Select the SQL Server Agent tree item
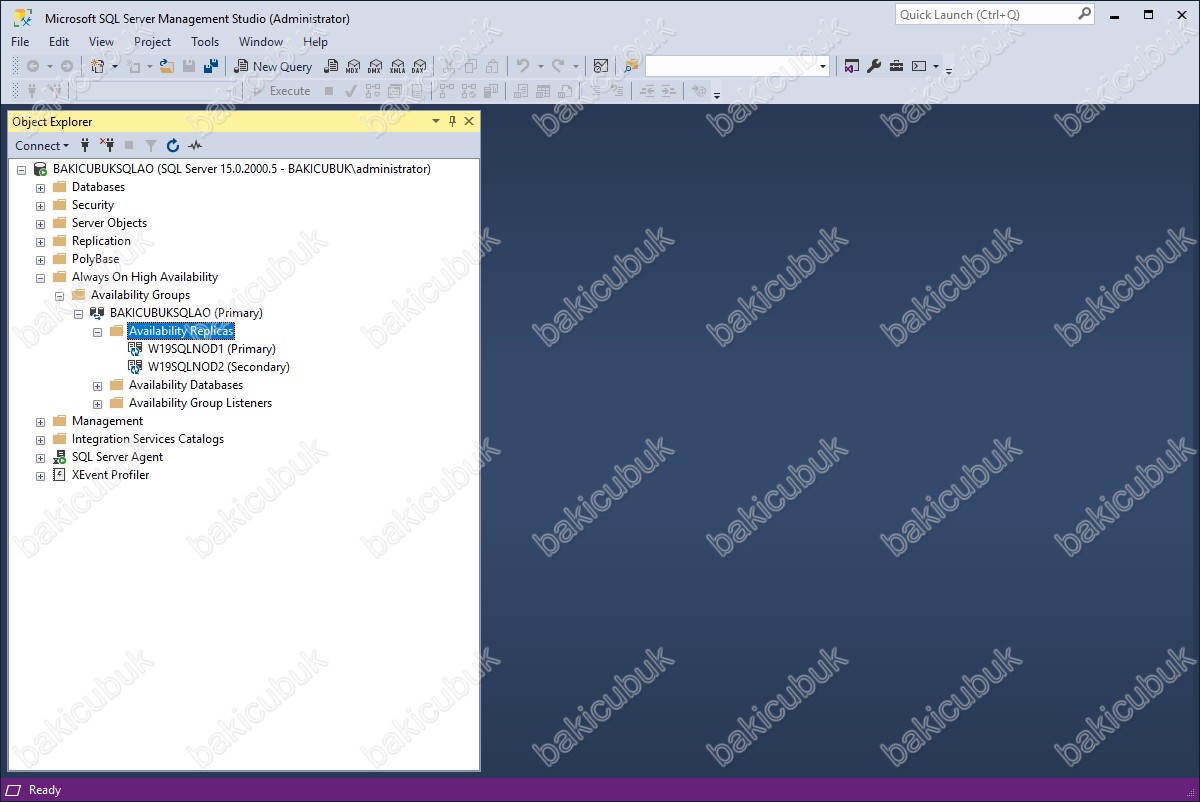The width and height of the screenshot is (1200, 802). (x=117, y=457)
